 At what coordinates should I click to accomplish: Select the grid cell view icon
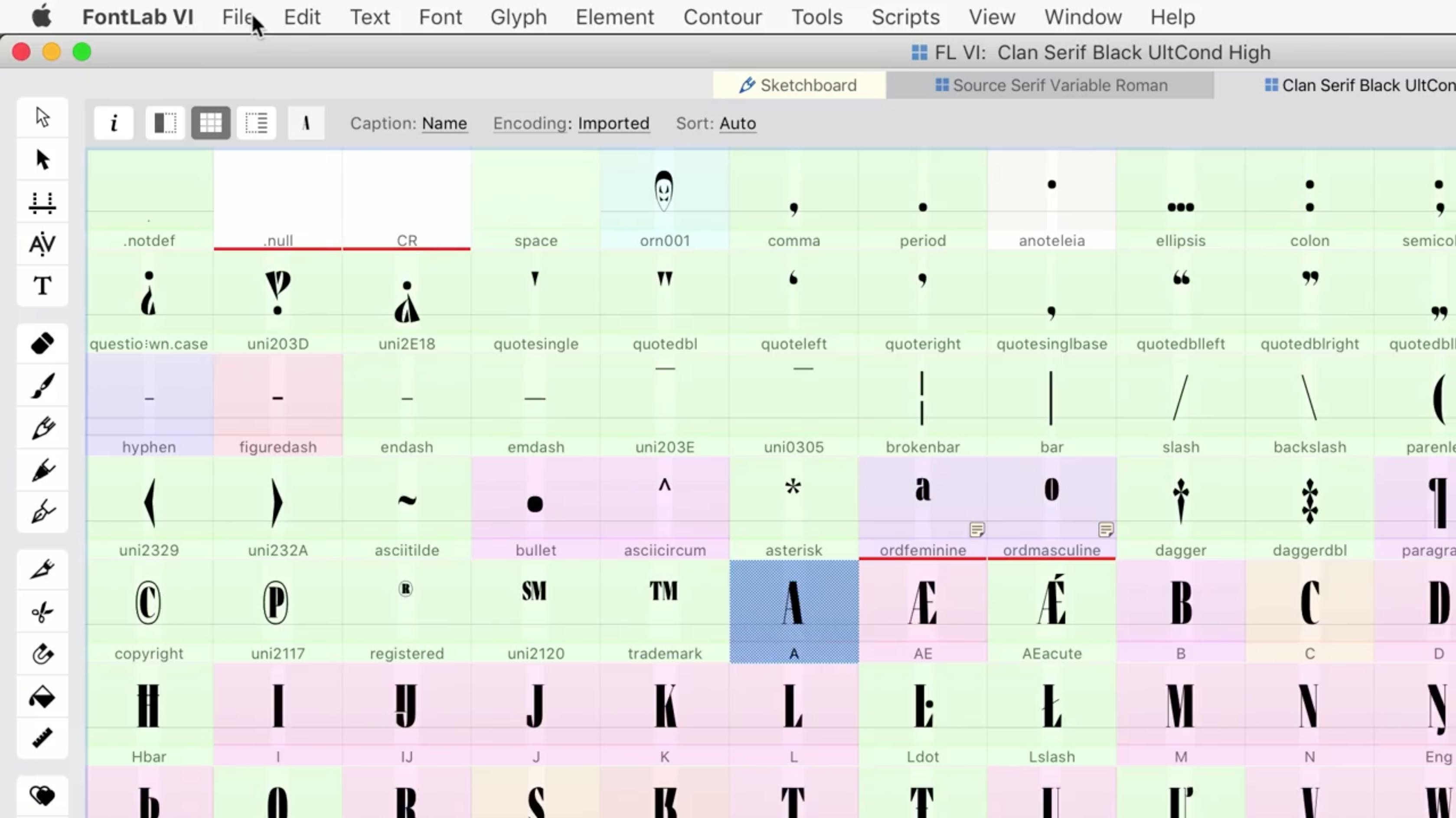pos(210,122)
